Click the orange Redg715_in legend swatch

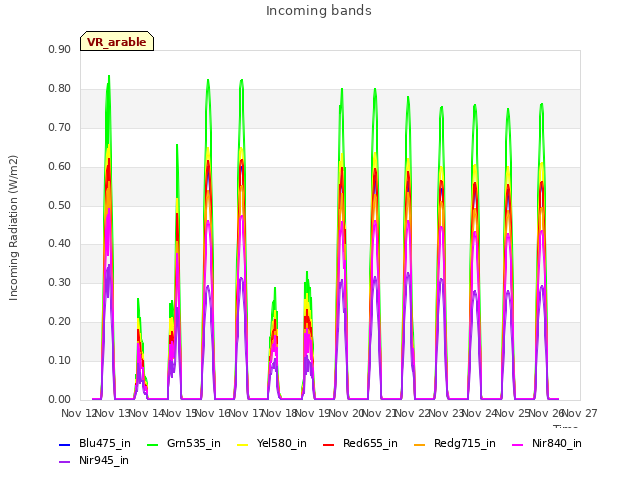click(420, 444)
